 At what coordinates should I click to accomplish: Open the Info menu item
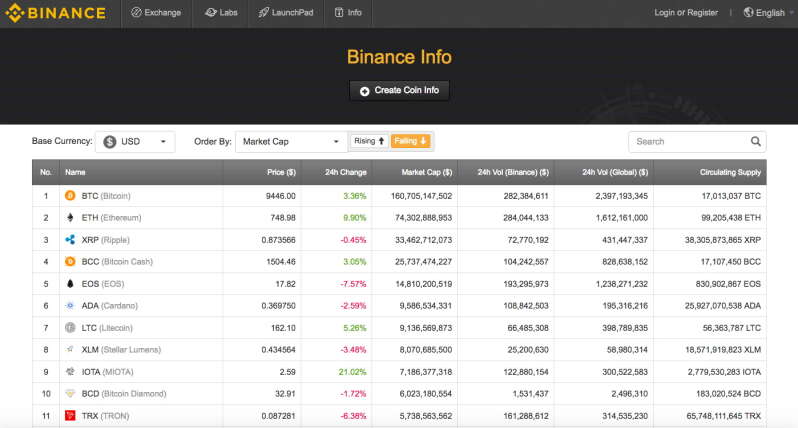click(348, 13)
